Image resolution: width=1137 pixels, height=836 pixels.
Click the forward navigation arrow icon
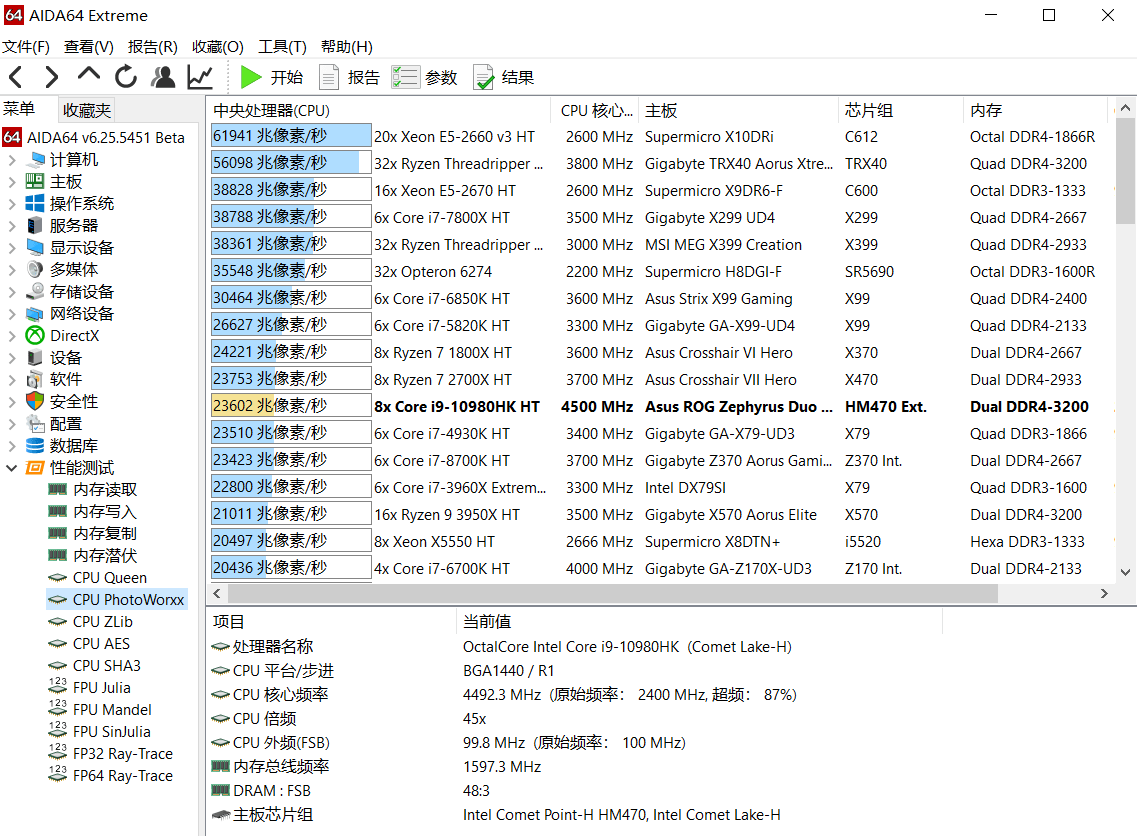tap(52, 77)
